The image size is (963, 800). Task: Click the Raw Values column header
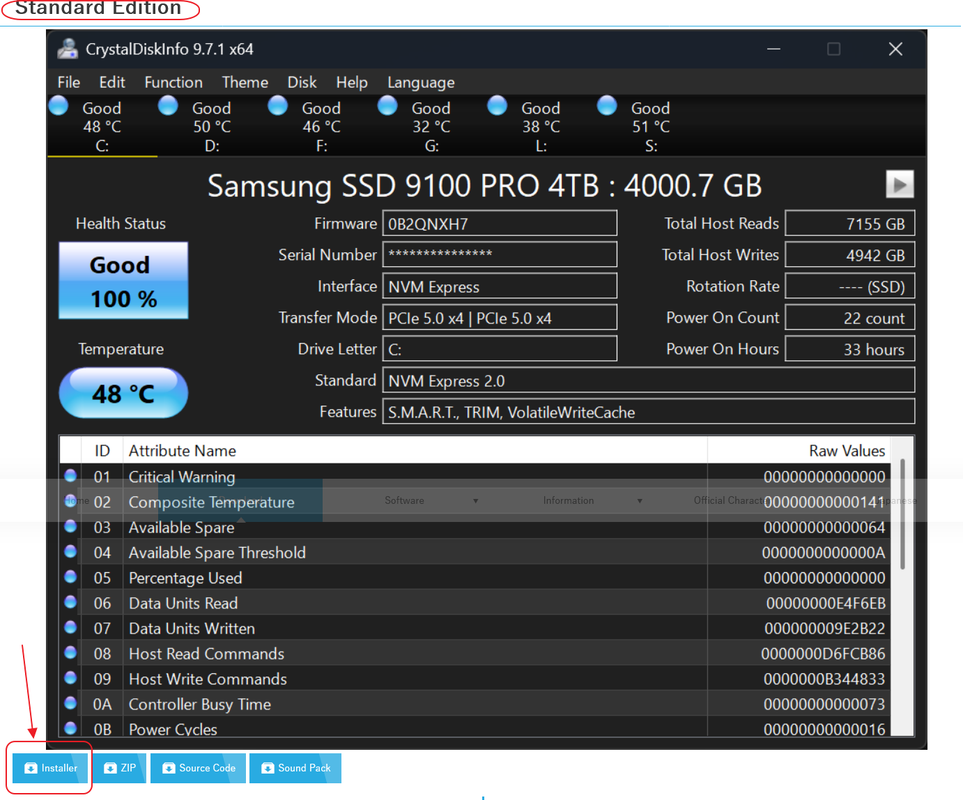(799, 451)
